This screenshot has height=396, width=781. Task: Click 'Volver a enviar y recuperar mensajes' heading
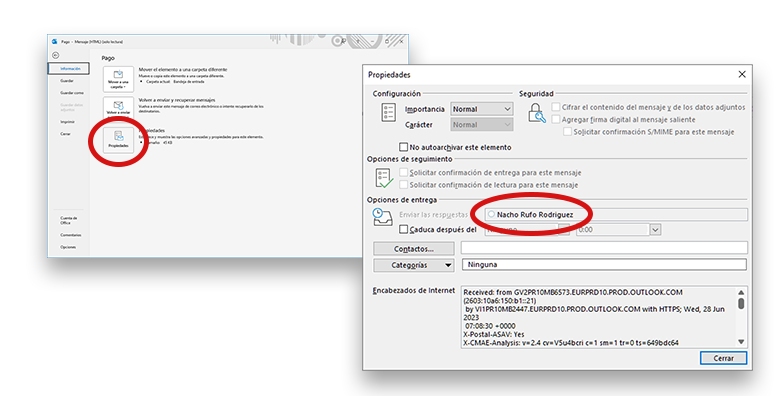click(177, 100)
